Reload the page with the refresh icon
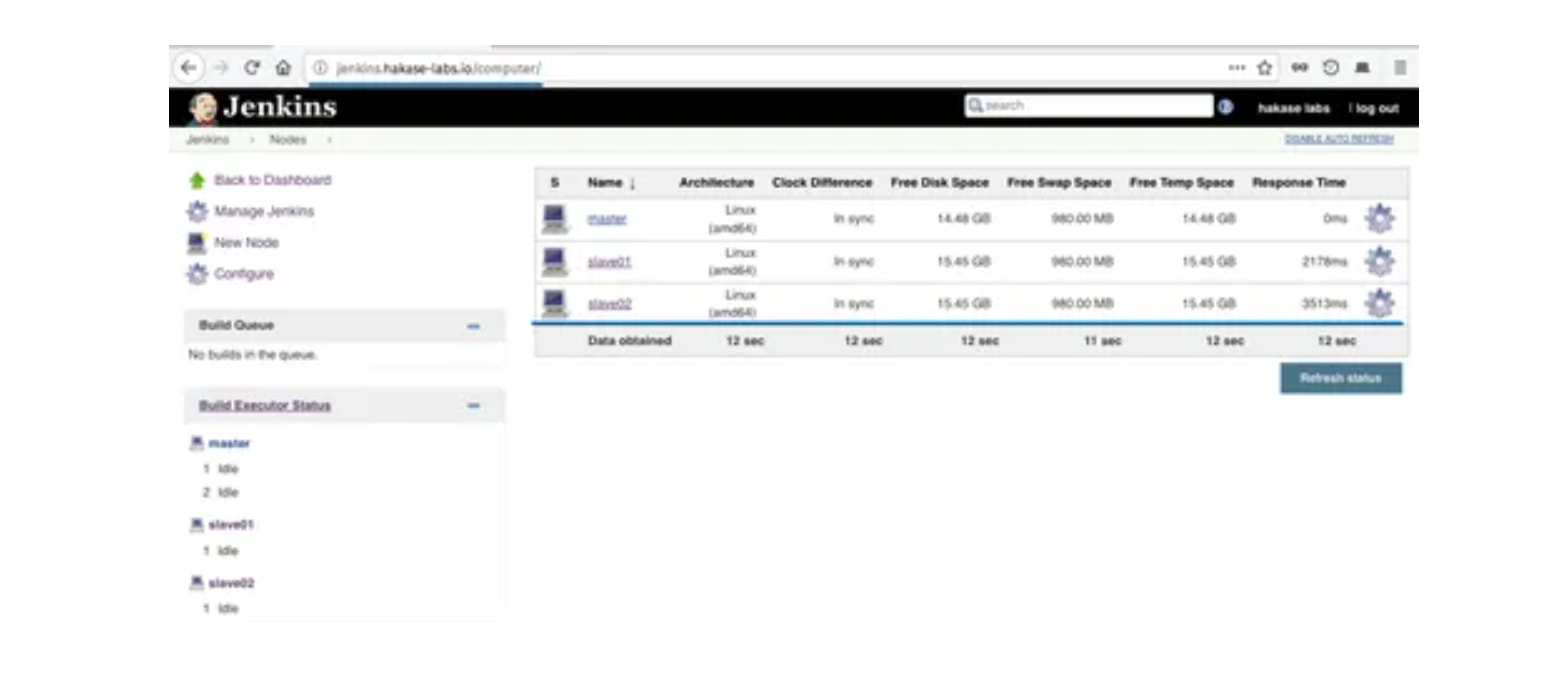1549x686 pixels. coord(252,68)
